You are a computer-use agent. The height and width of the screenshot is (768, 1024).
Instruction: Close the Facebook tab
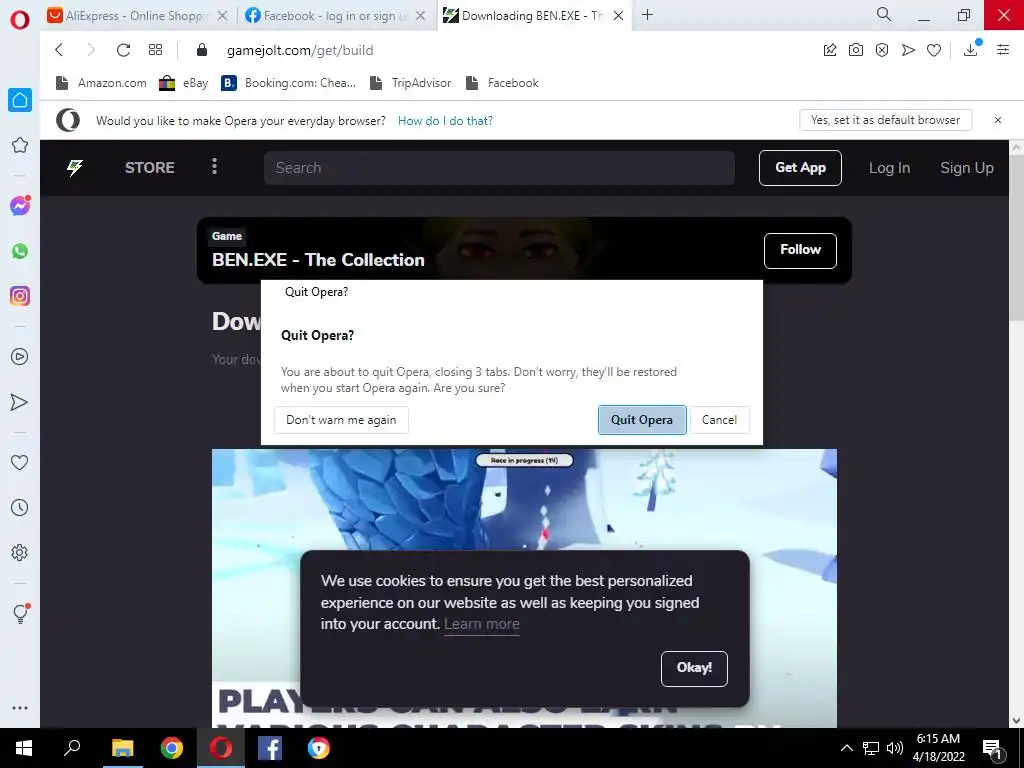tap(421, 16)
